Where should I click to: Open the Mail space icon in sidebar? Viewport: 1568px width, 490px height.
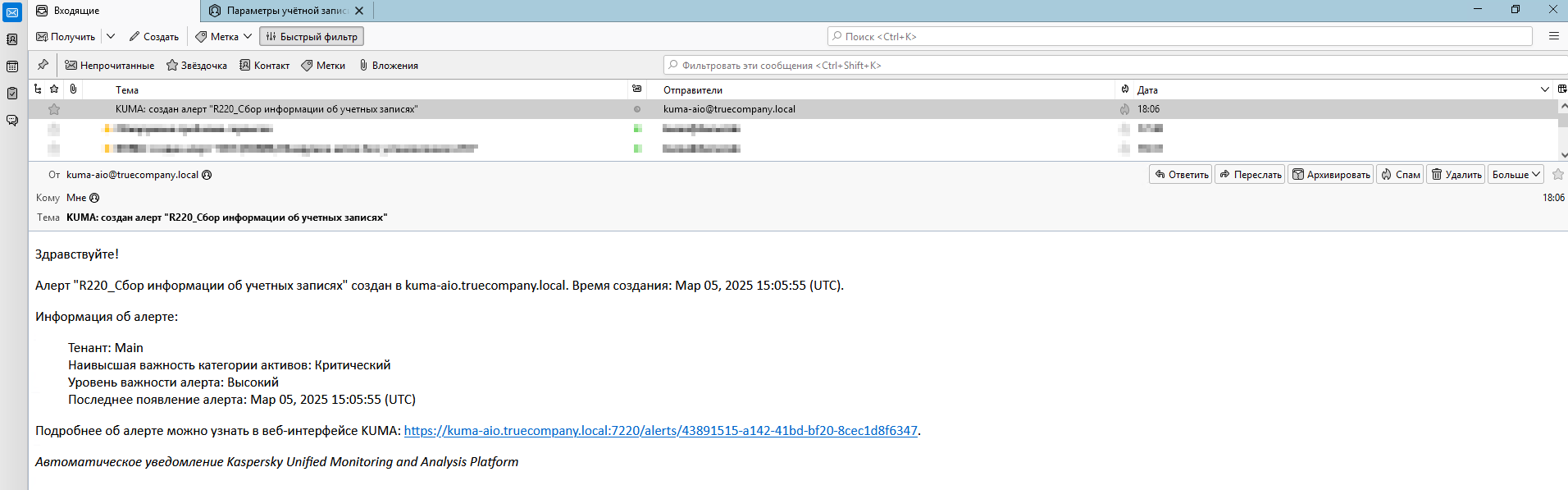pos(12,12)
